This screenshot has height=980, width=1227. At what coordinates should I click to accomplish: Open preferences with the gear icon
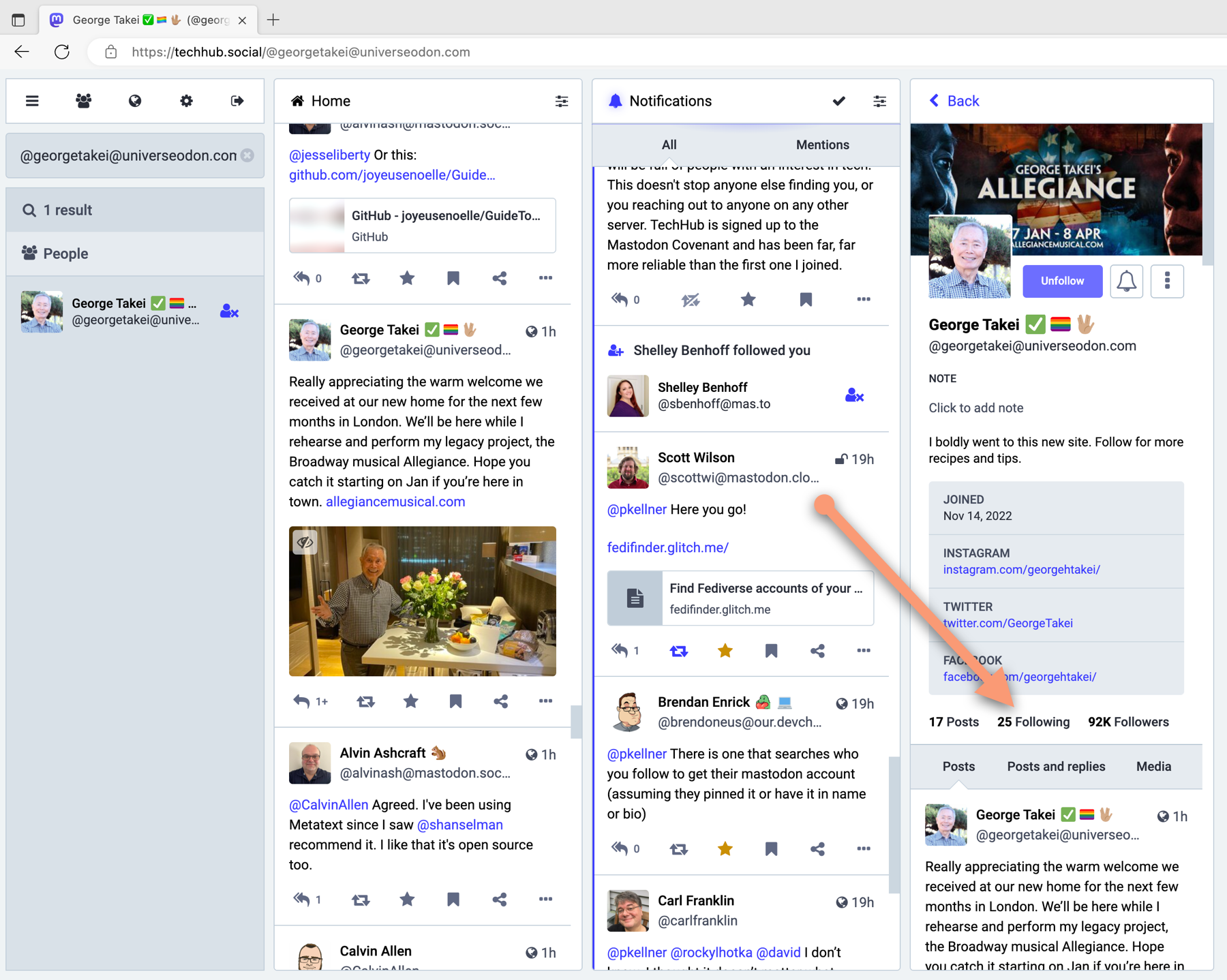point(186,101)
